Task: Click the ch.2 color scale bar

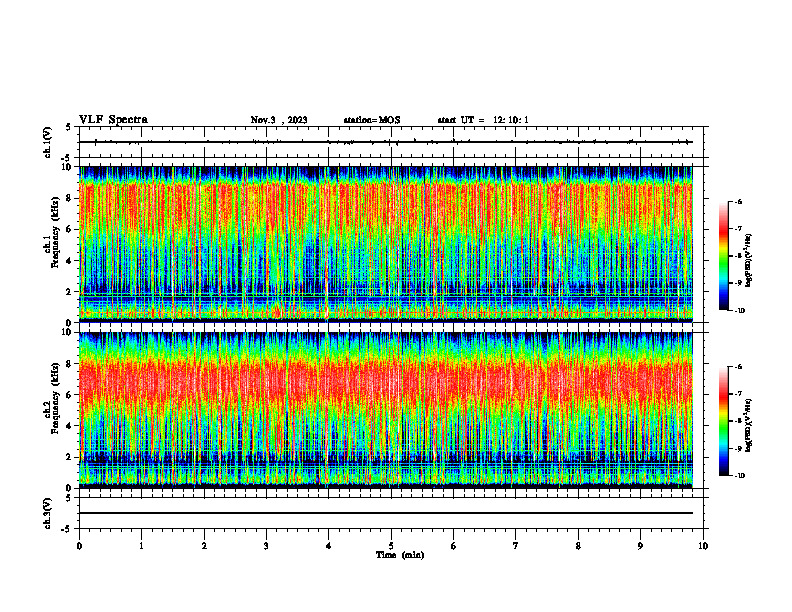Action: 724,421
